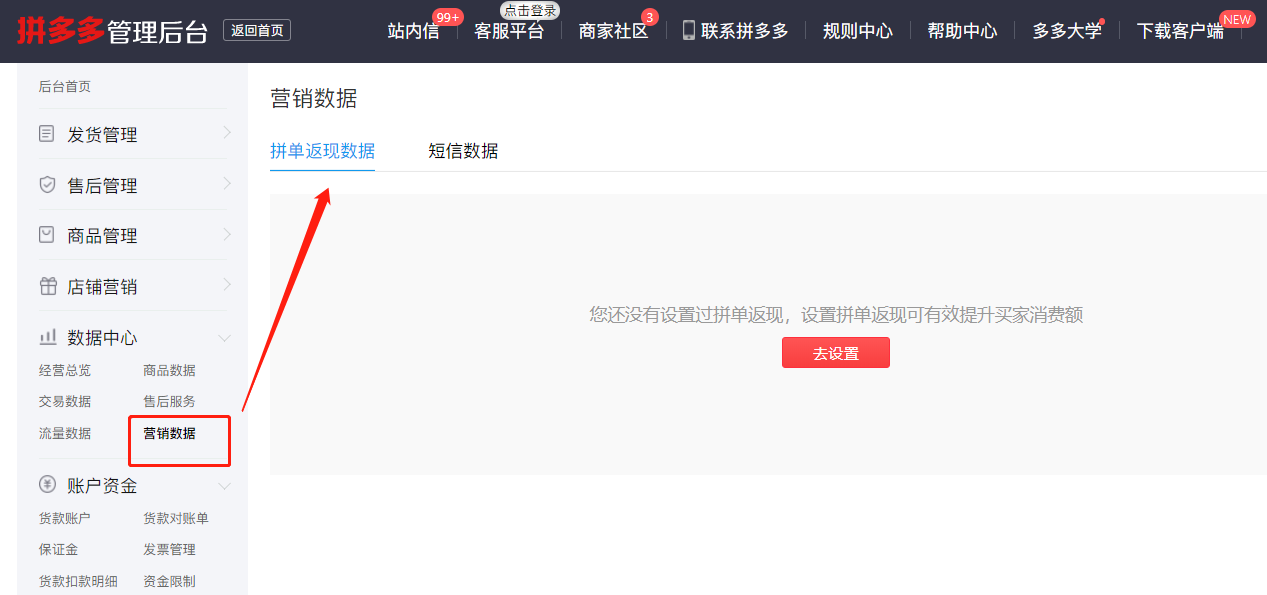The width and height of the screenshot is (1267, 595).
Task: Open 售后服务 under 数据中心
Action: tap(169, 401)
